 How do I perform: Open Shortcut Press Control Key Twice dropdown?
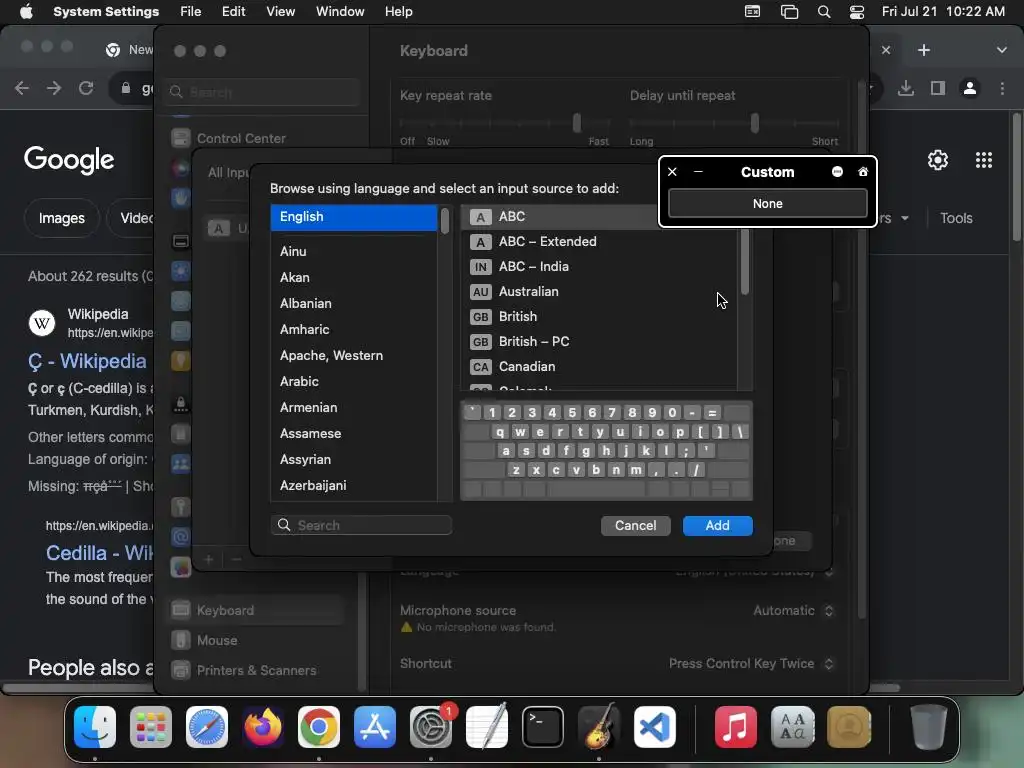[x=752, y=664]
